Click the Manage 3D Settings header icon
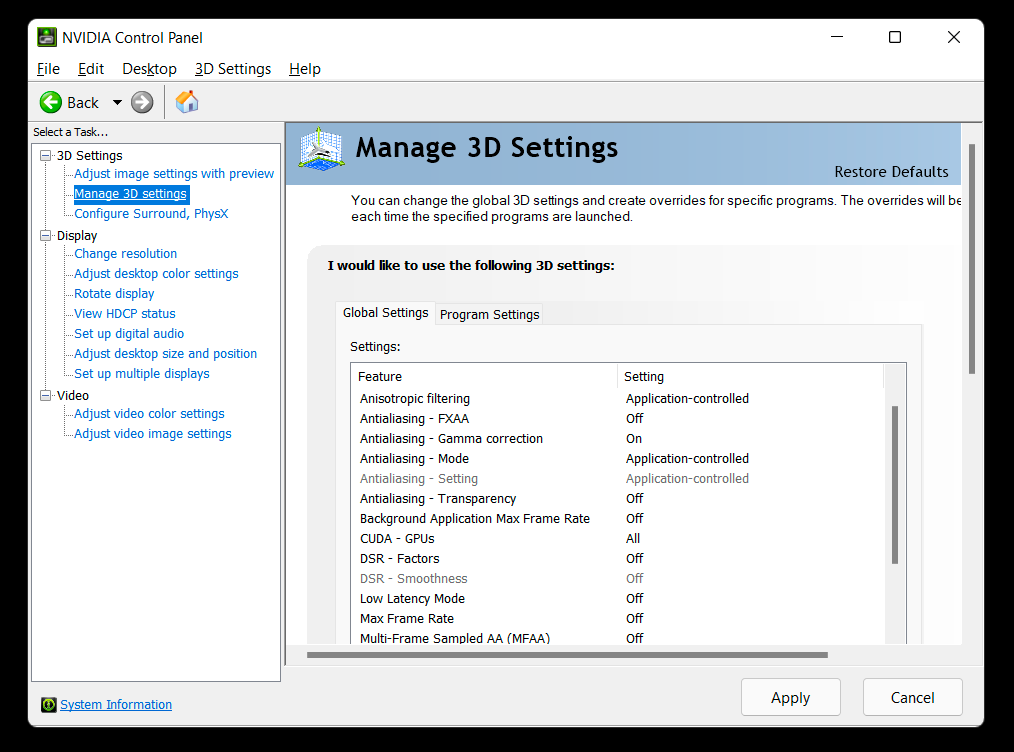Image resolution: width=1014 pixels, height=752 pixels. coord(321,149)
